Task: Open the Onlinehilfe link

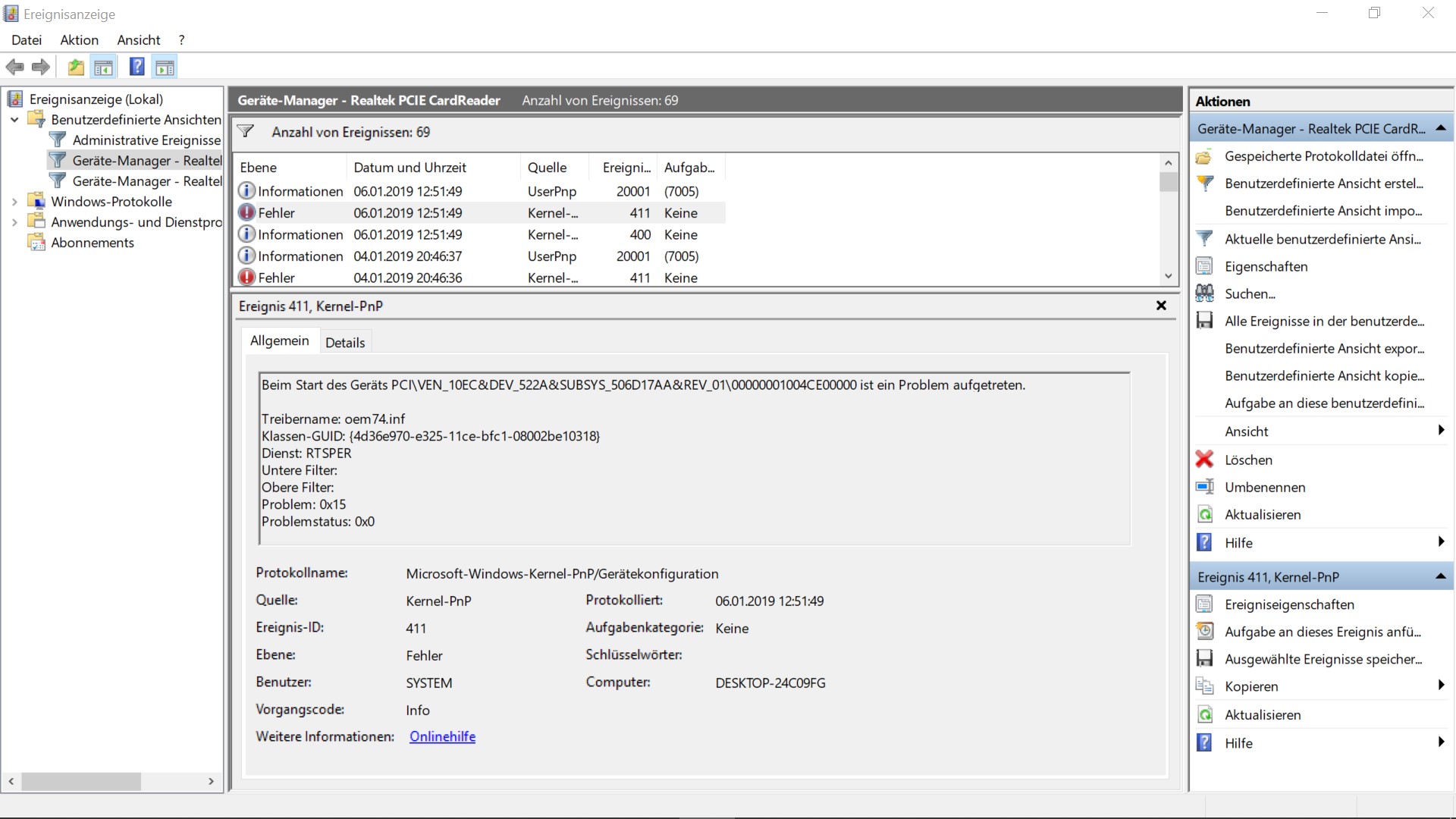Action: coord(442,736)
